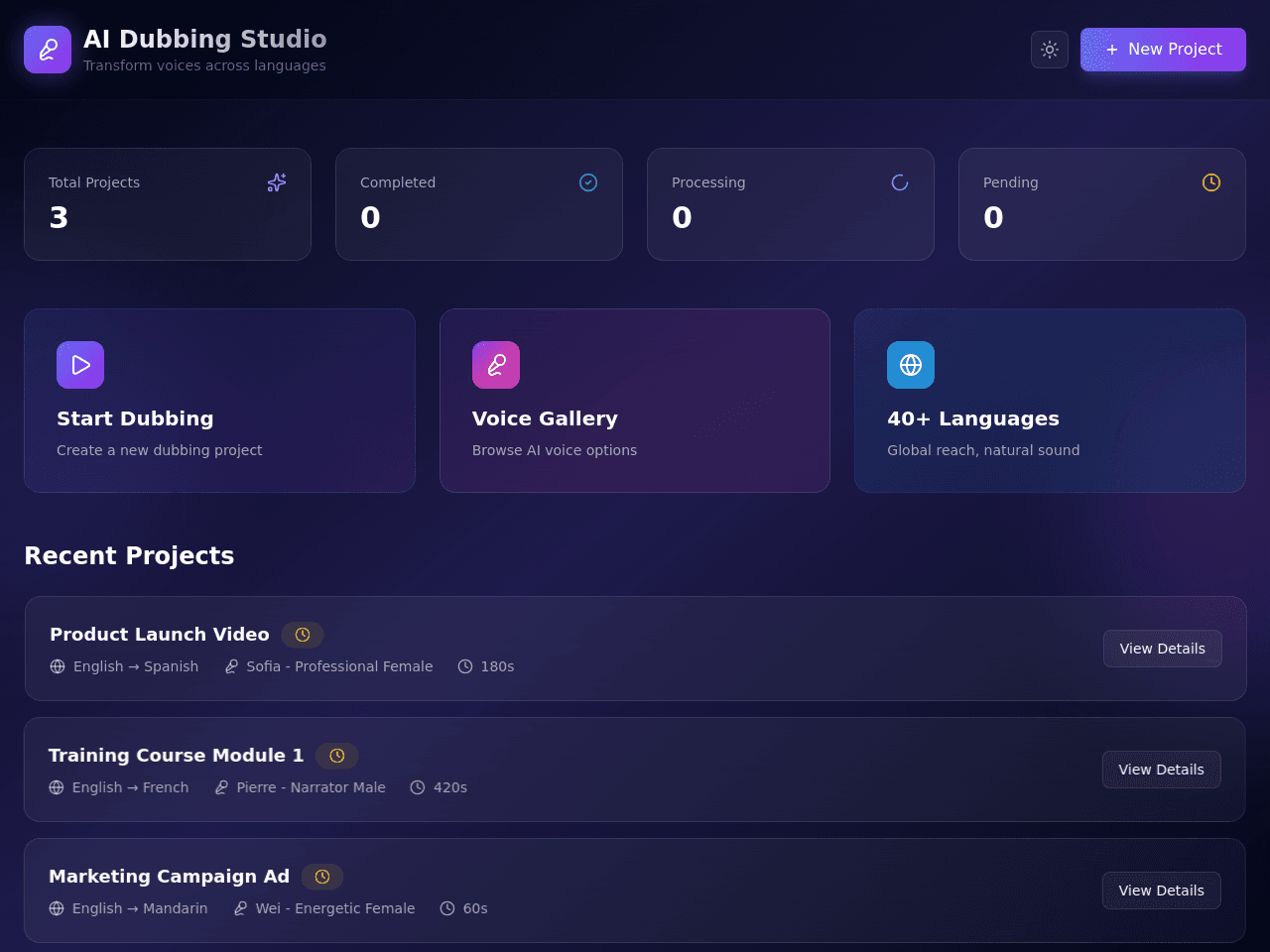This screenshot has height=952, width=1270.
Task: Click the spinner icon in Processing card
Action: point(900,182)
